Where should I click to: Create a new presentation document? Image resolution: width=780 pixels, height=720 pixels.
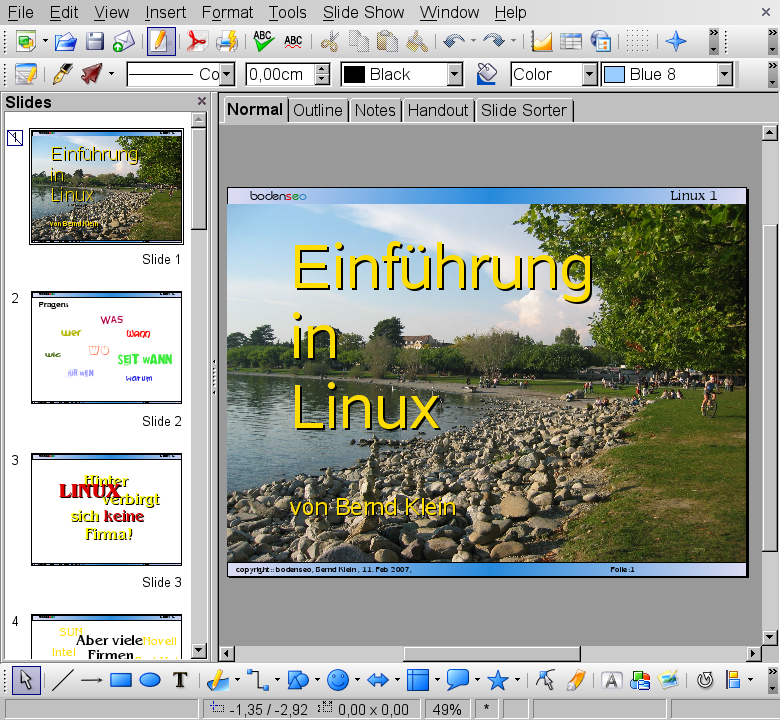[x=26, y=41]
